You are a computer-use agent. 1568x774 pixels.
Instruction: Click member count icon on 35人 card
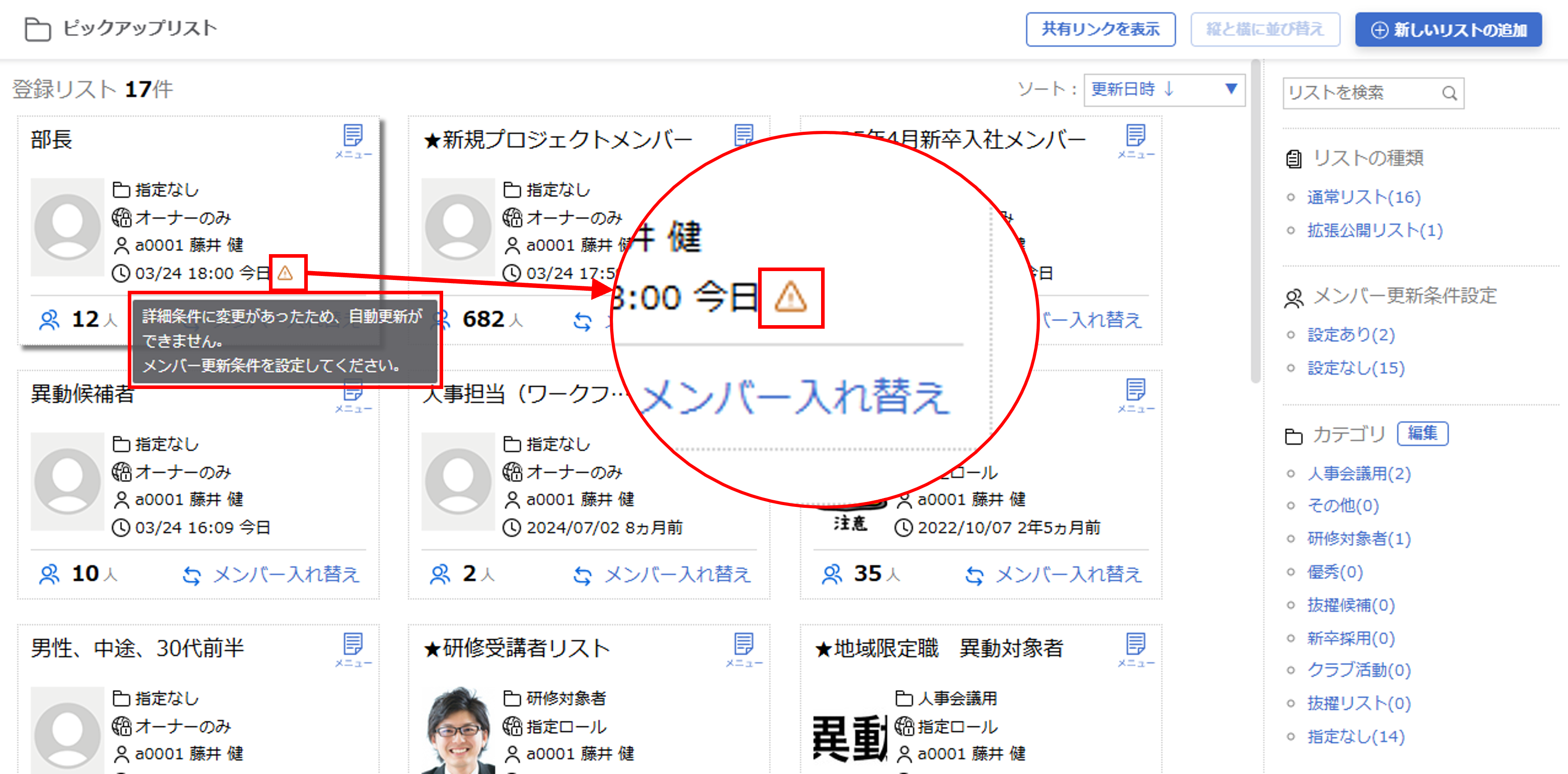click(x=831, y=574)
